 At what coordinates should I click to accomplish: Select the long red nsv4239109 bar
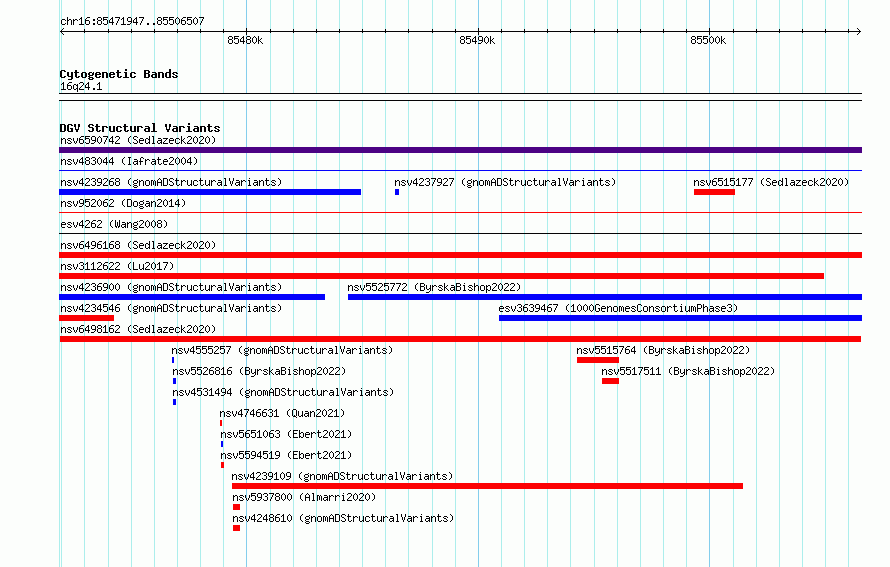(488, 486)
